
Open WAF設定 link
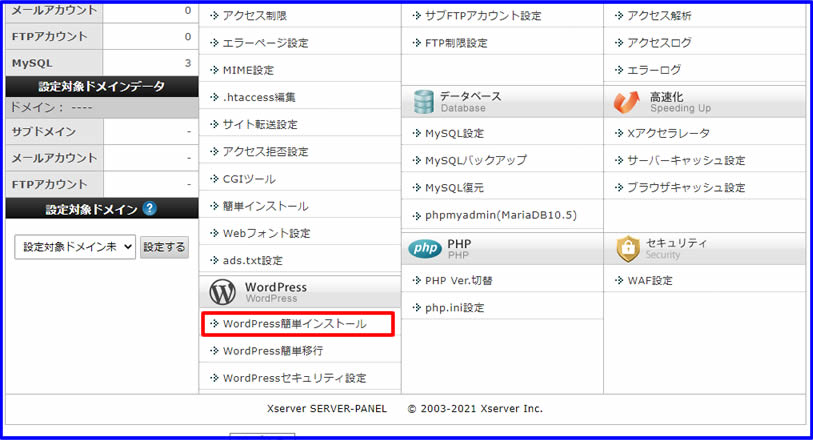pos(650,280)
